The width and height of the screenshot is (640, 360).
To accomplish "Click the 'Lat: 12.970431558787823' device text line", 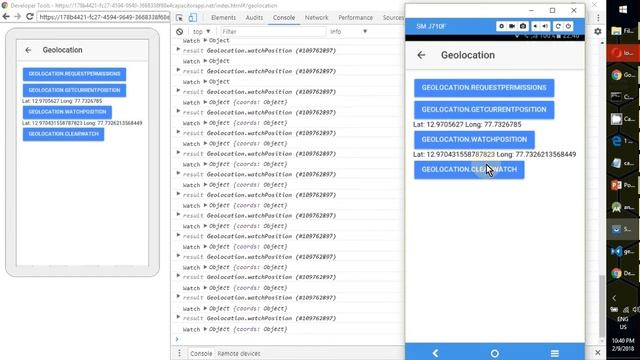I will pos(495,154).
